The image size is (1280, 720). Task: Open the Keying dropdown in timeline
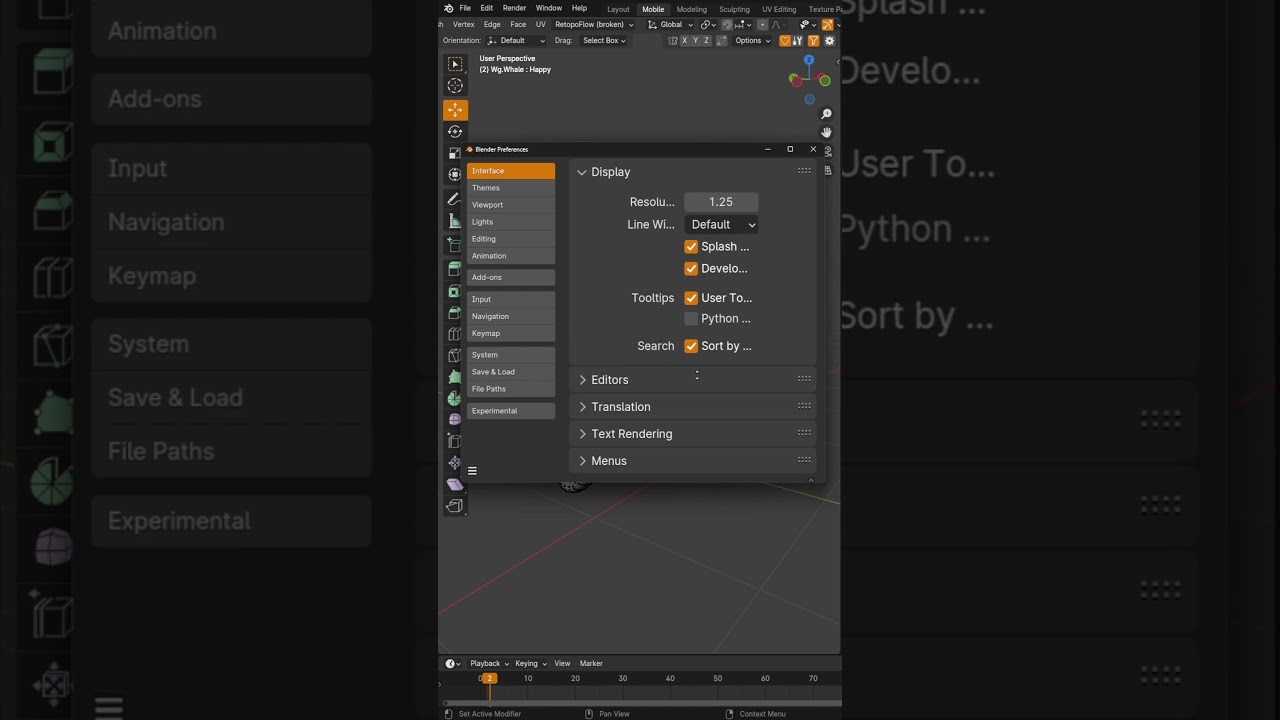tap(530, 663)
